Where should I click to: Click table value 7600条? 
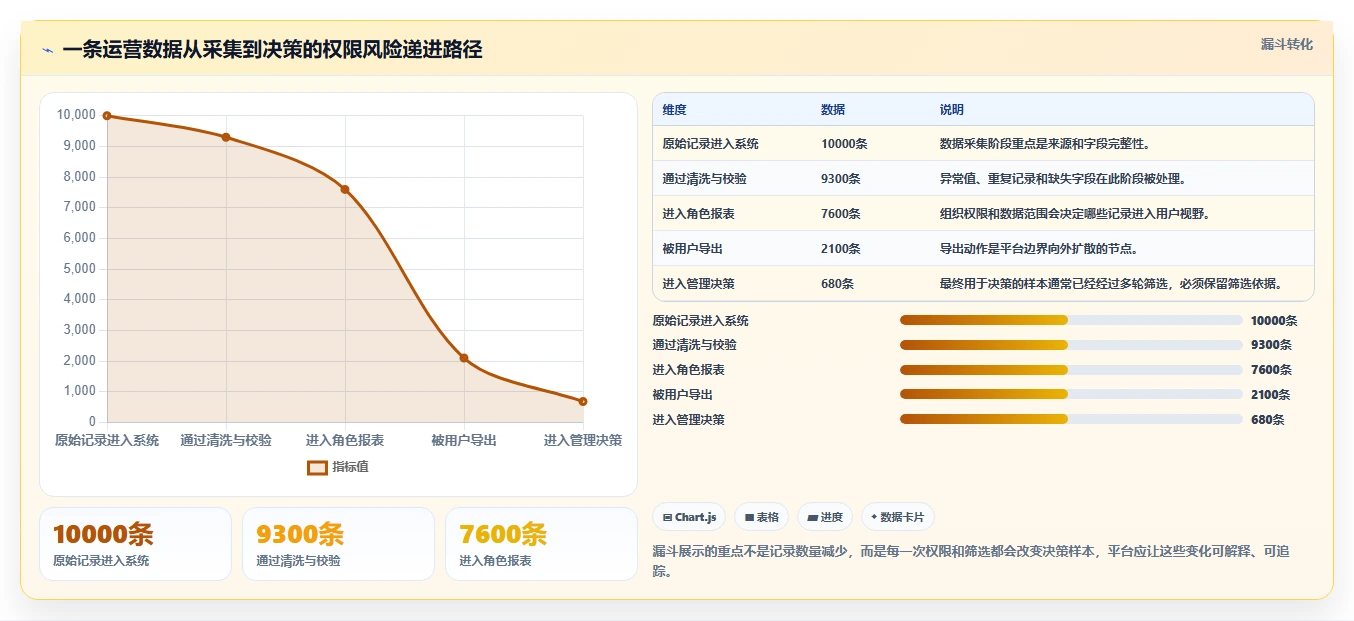pos(841,214)
